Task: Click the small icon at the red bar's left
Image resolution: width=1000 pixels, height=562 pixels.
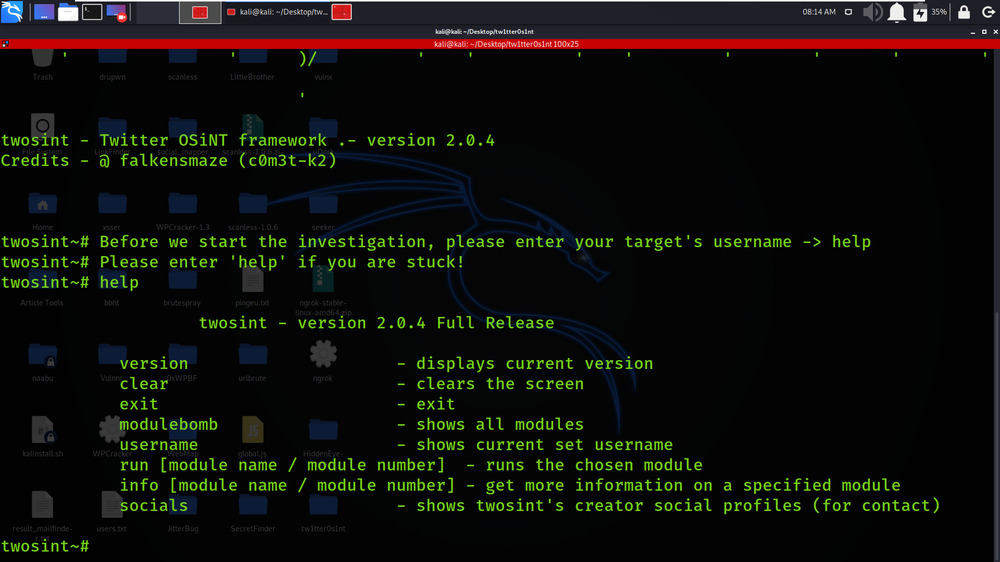Action: (x=5, y=44)
